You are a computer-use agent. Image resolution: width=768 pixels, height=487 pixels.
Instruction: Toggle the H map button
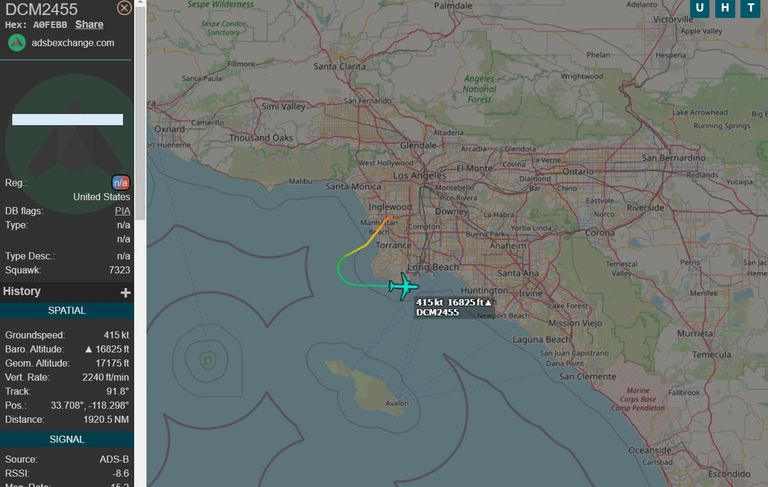point(725,8)
